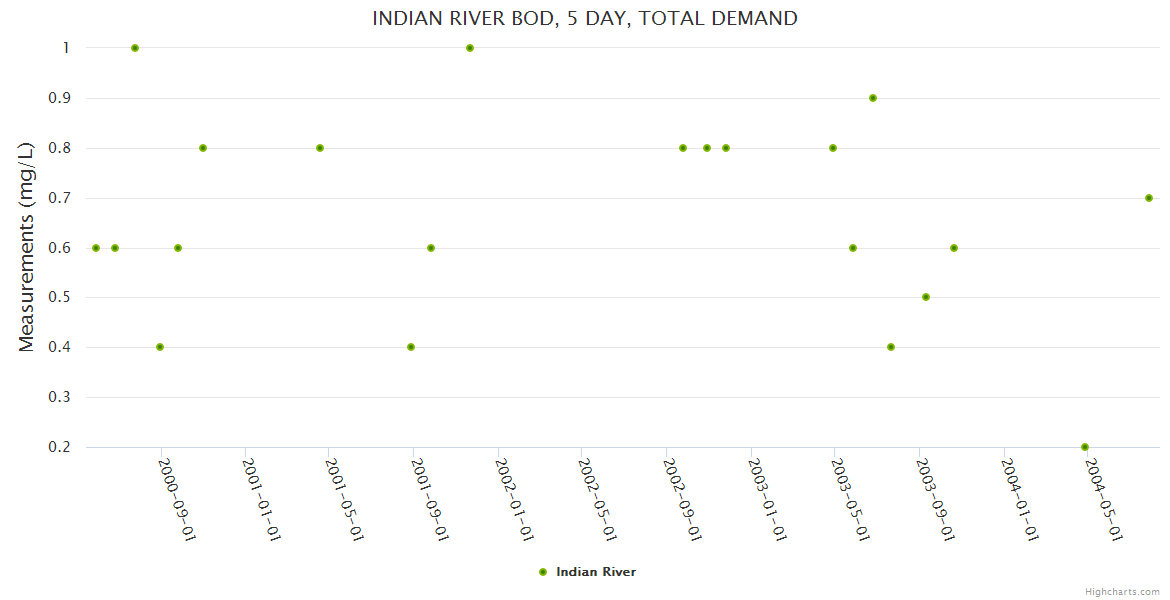Select the very first 0.6 data point
Viewport: 1170px width, 600px height.
coord(96,248)
